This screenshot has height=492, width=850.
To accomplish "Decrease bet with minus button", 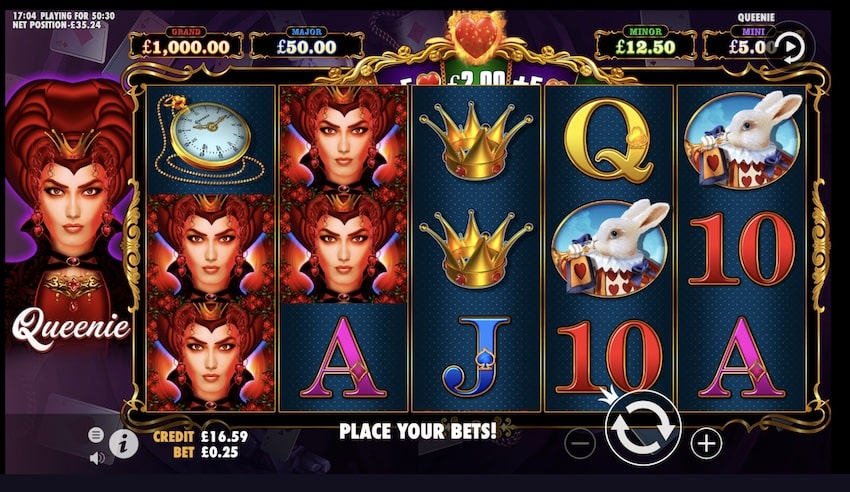I will click(x=579, y=444).
